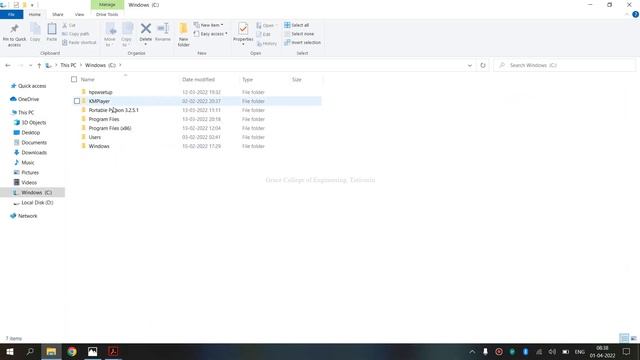640x360 pixels.
Task: Click the Search Windows (C:) field
Action: [565, 65]
